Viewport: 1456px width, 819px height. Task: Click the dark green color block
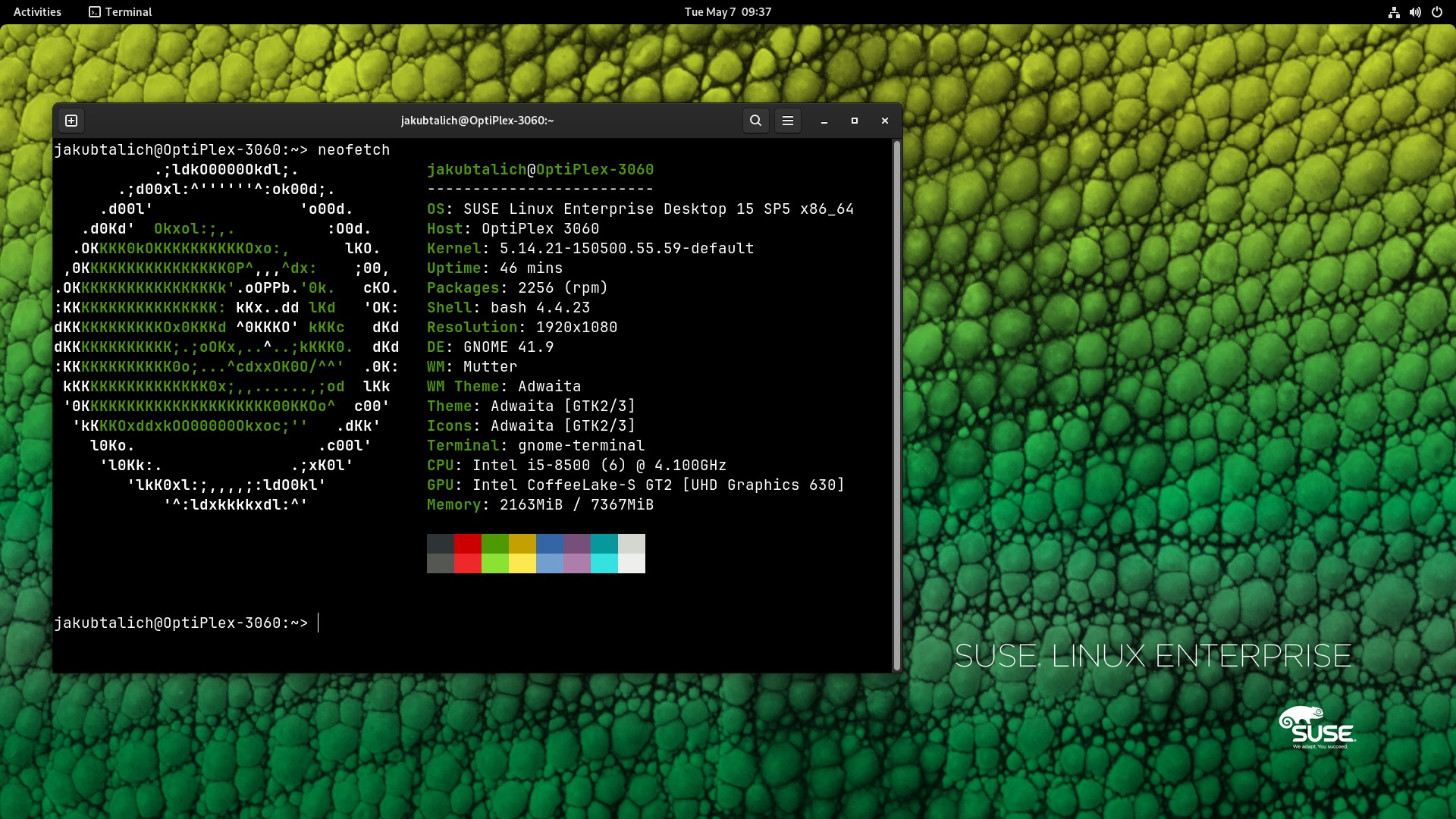495,544
